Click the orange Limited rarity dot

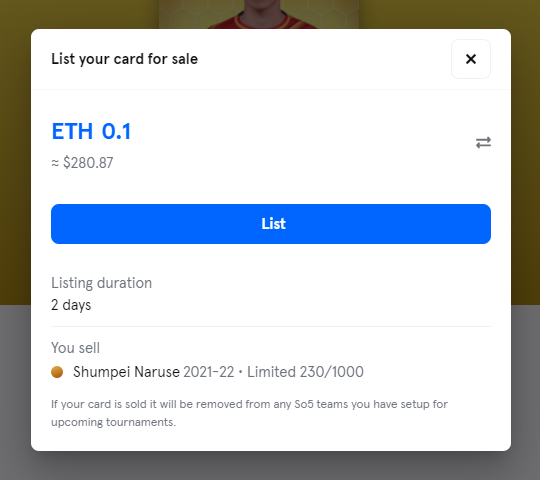[x=57, y=372]
